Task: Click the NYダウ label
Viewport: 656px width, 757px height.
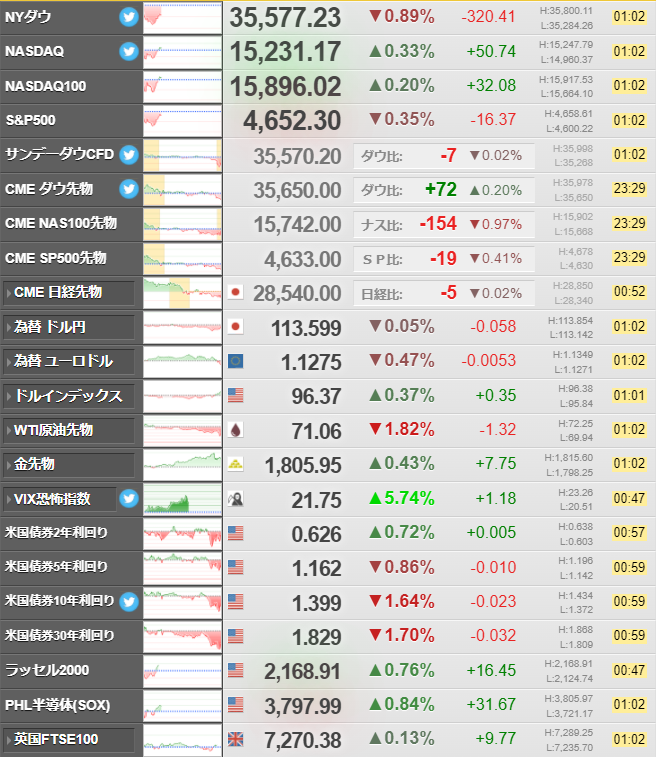Action: coord(28,17)
